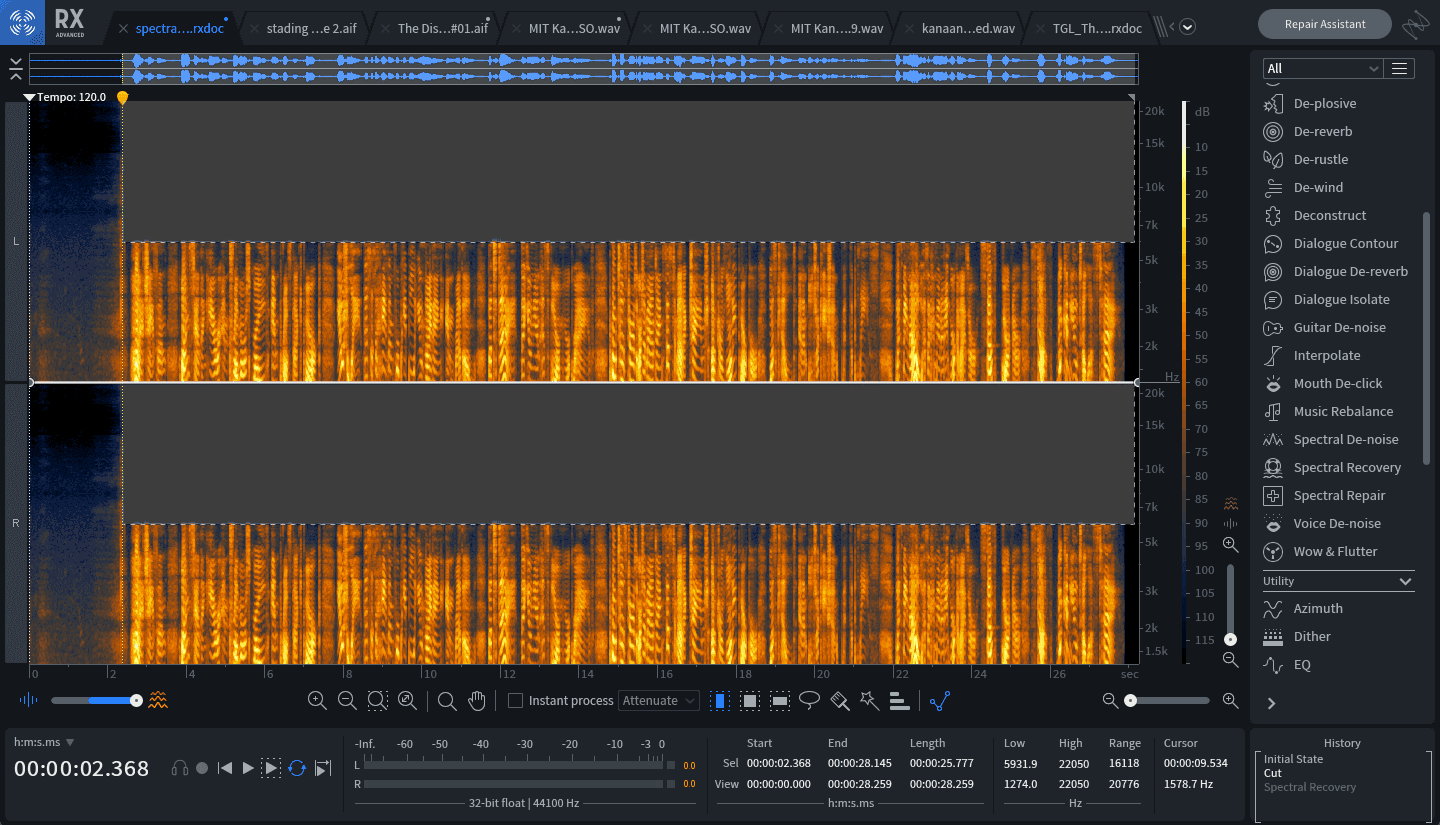This screenshot has width=1440, height=825.
Task: Select the magic wand tool
Action: pos(870,701)
